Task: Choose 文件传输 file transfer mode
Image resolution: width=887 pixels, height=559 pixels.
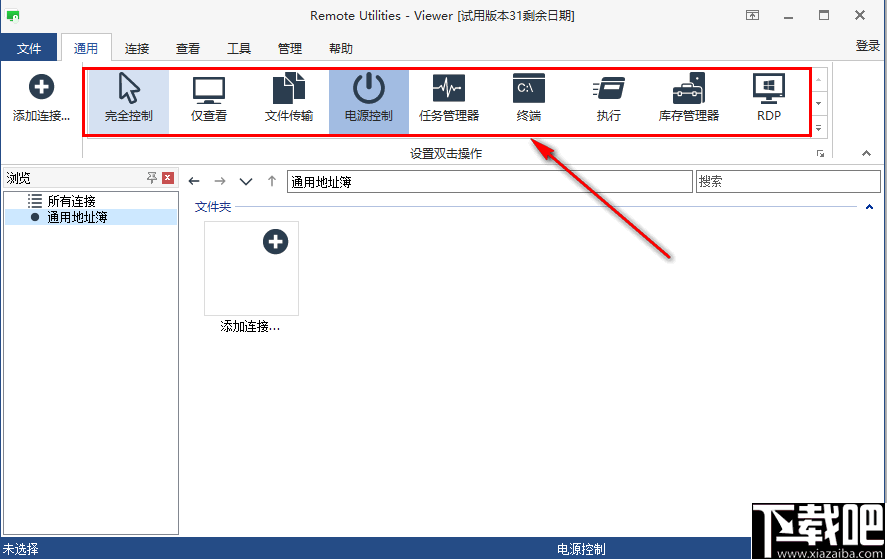Action: (x=289, y=101)
